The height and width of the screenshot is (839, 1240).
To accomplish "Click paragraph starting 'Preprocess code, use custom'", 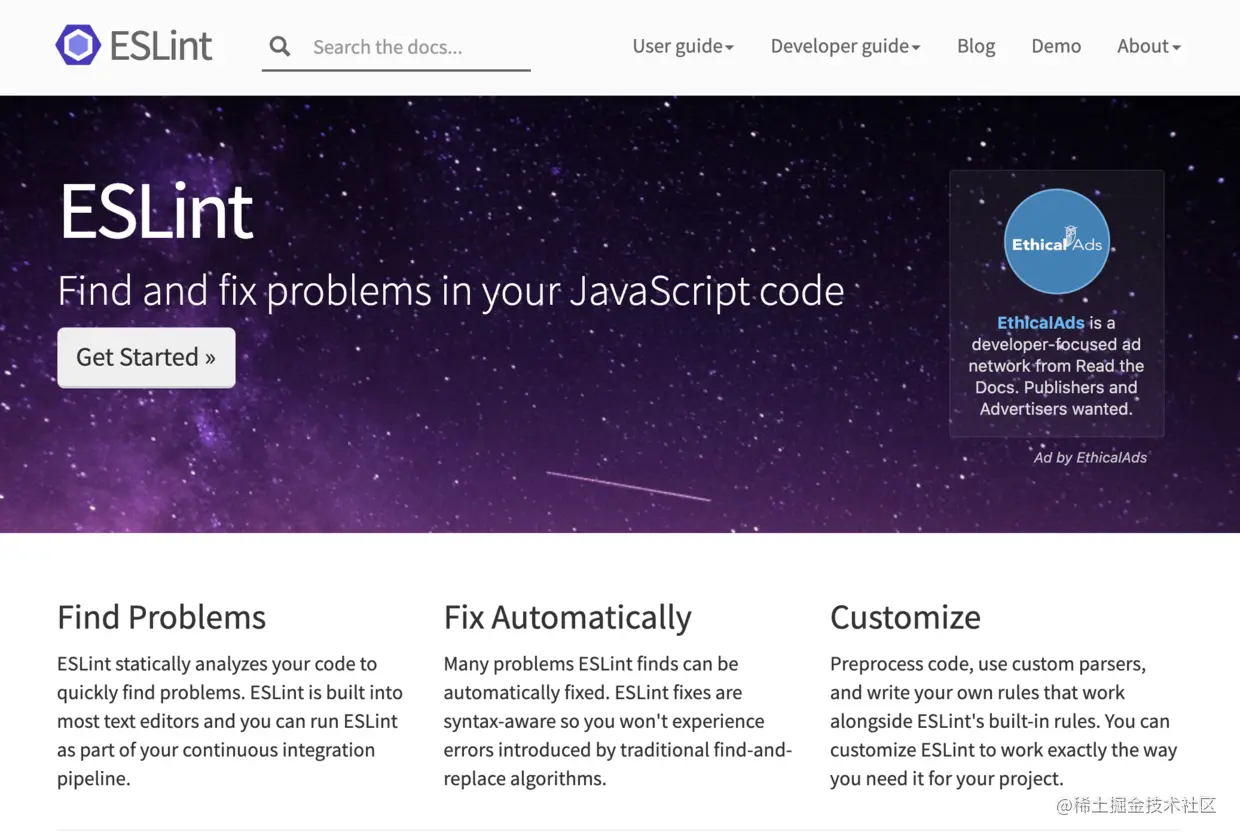I will pyautogui.click(x=1004, y=721).
